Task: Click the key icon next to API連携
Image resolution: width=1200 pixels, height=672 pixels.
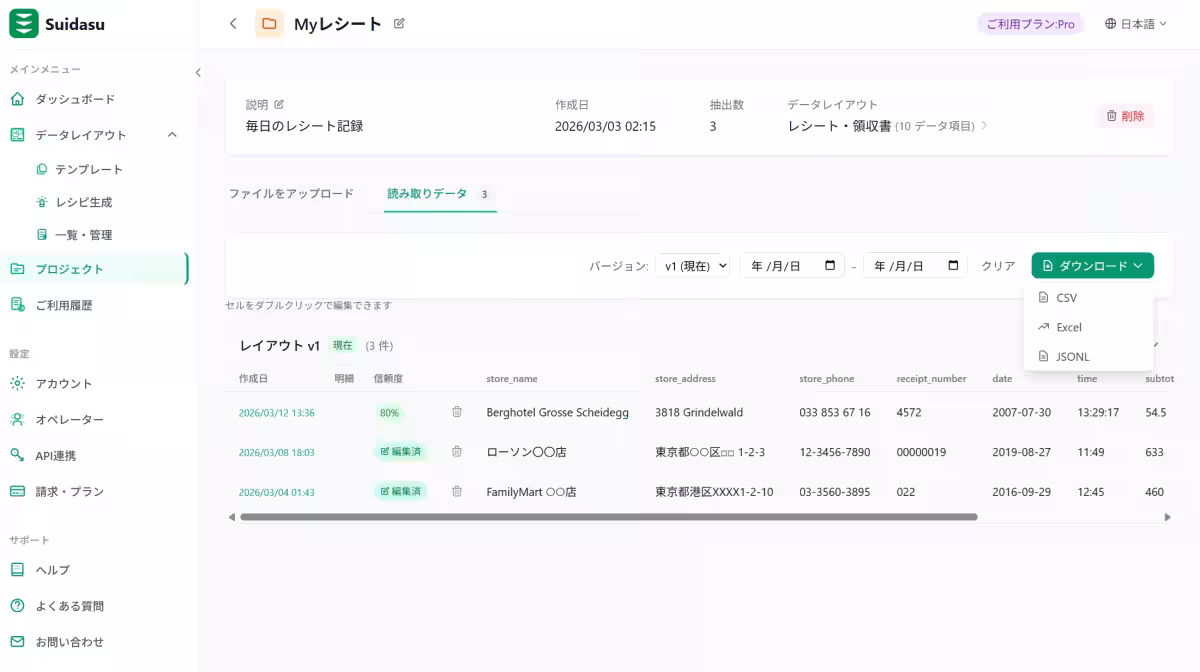Action: 17,455
